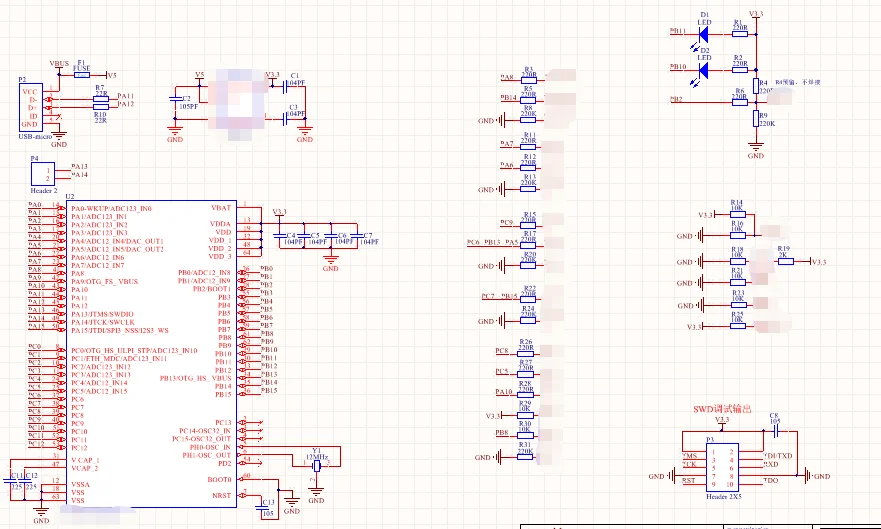This screenshot has height=529, width=881.
Task: Select capacitor C1 104PF
Action: pos(285,86)
